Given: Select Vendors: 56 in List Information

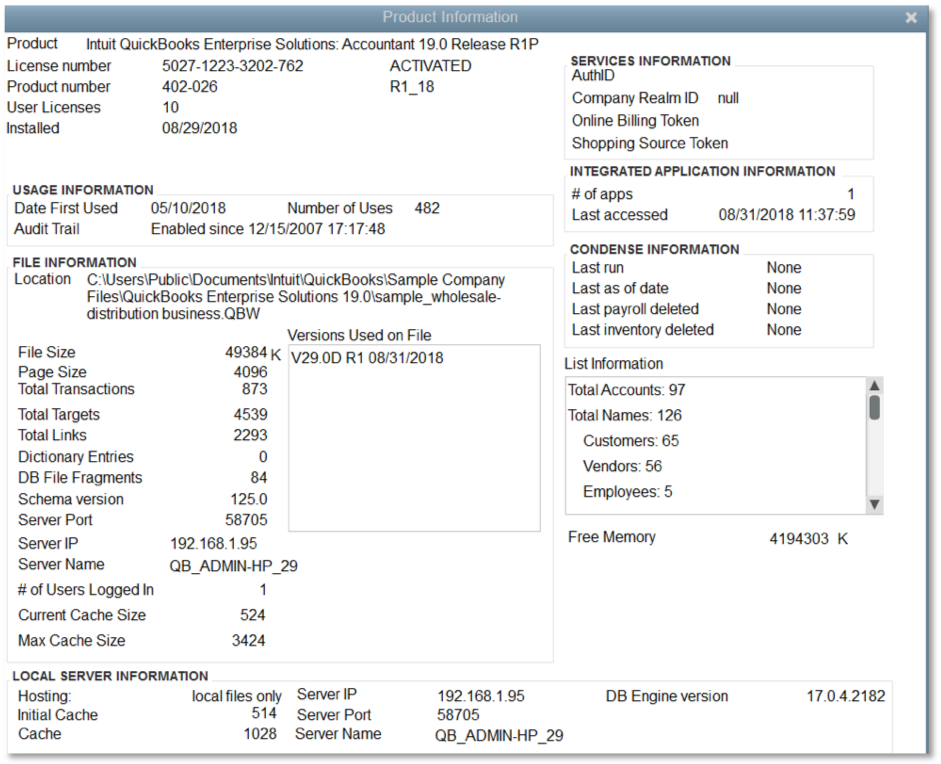Looking at the screenshot, I should click(622, 466).
